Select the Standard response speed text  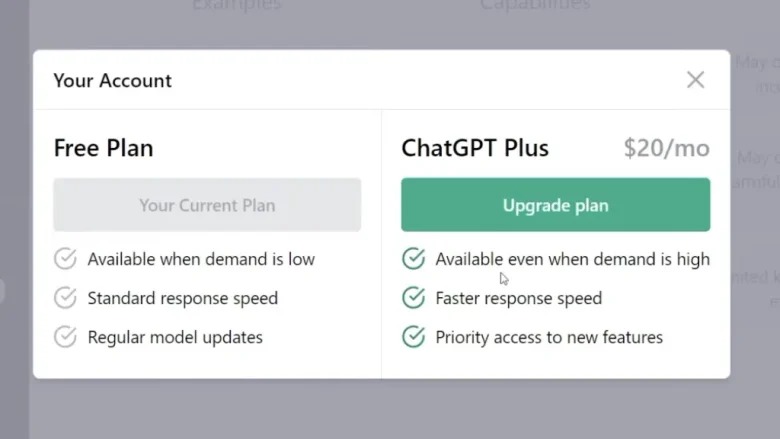(x=182, y=298)
